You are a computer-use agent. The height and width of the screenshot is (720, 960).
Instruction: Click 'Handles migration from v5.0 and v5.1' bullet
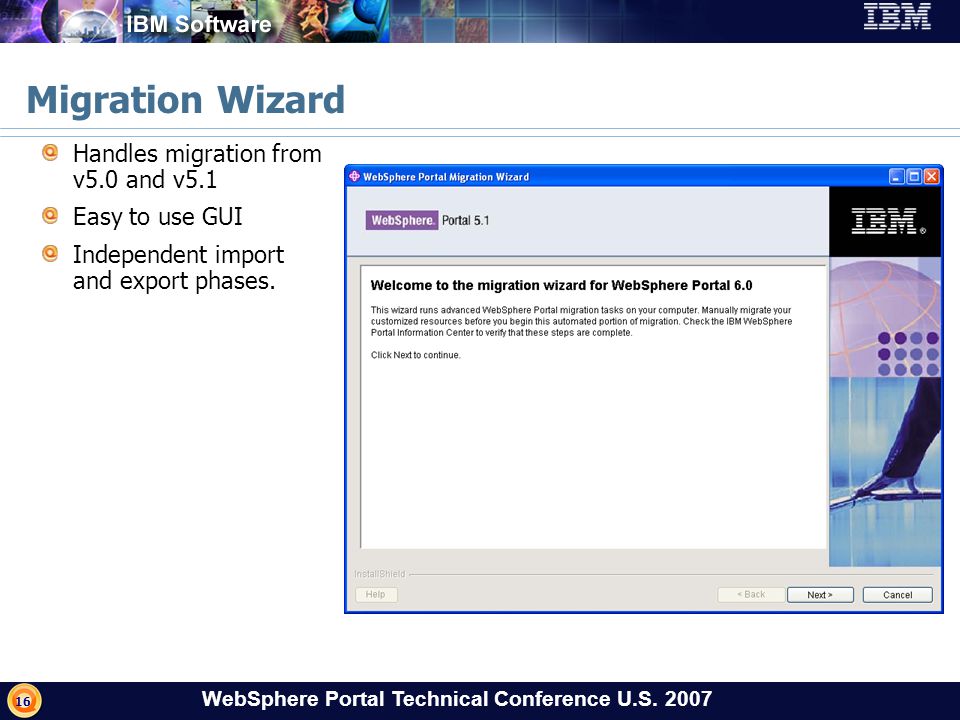pyautogui.click(x=197, y=167)
